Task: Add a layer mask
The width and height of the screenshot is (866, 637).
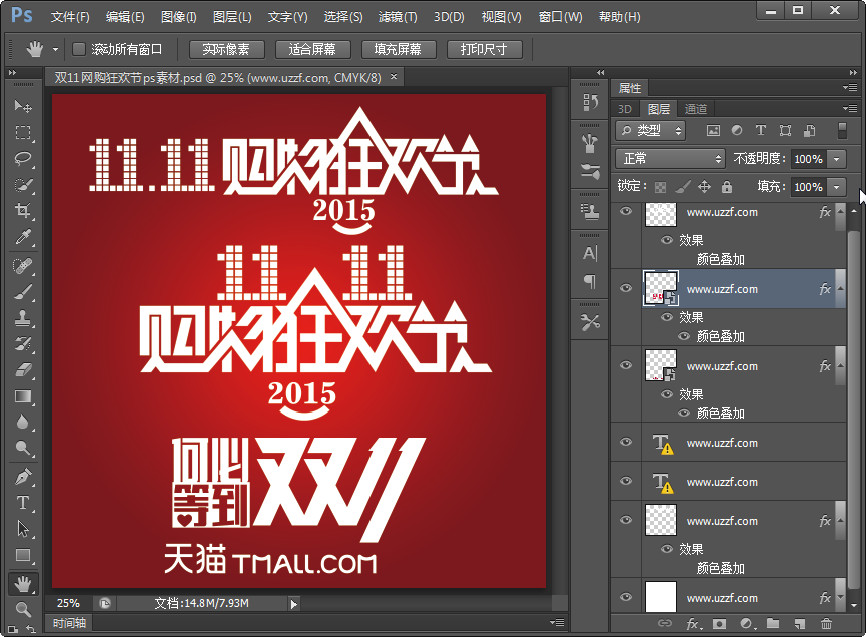Action: click(x=719, y=624)
